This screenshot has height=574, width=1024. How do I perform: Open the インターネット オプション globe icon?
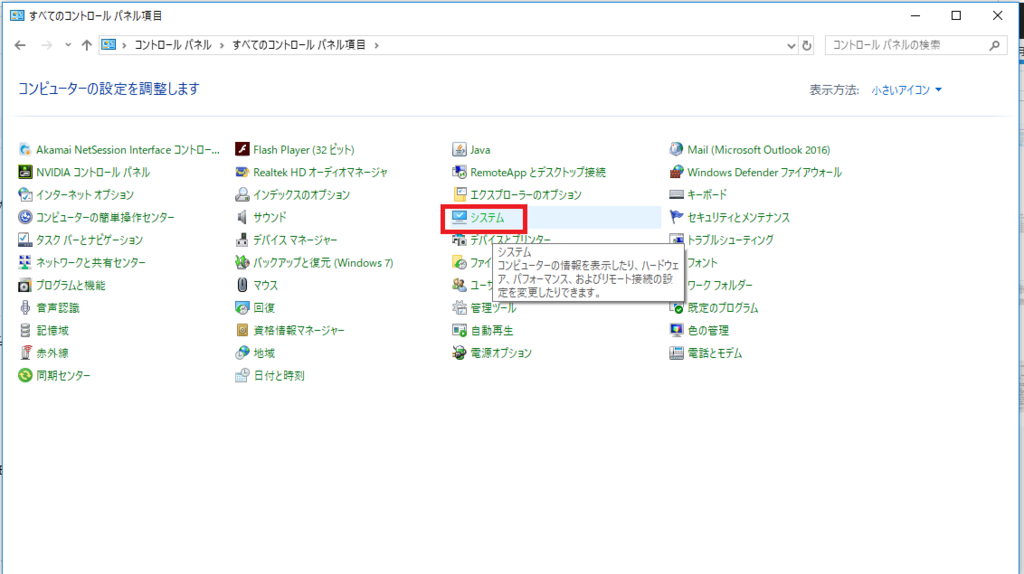click(x=25, y=195)
